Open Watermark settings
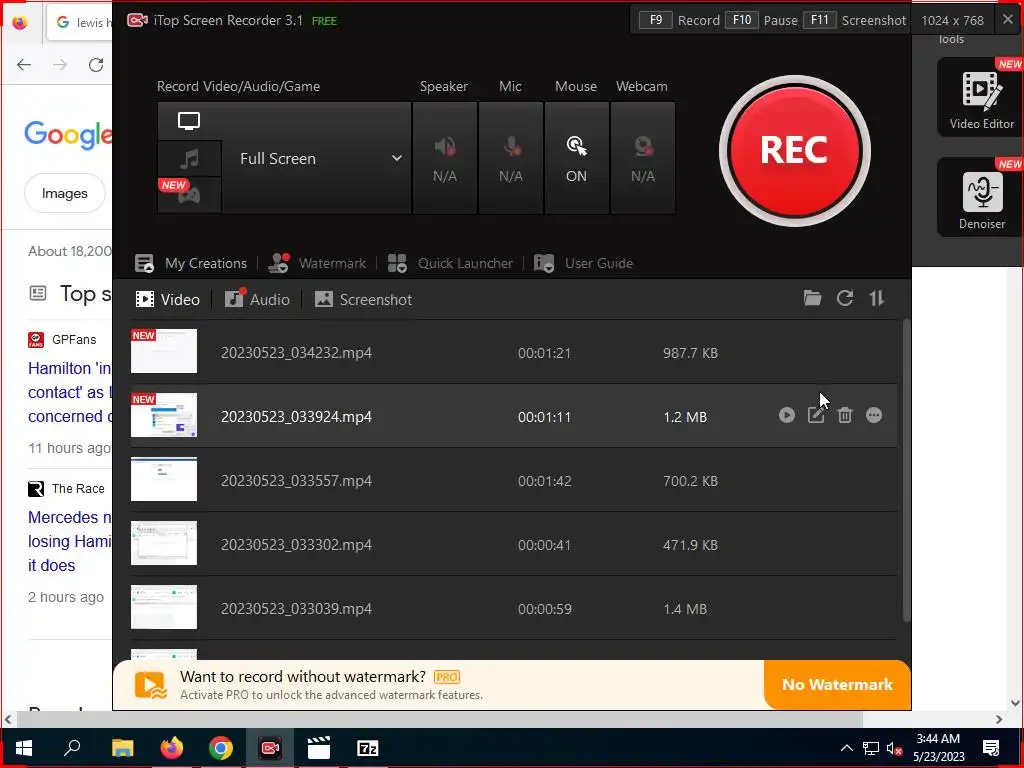The image size is (1024, 768). pos(317,263)
